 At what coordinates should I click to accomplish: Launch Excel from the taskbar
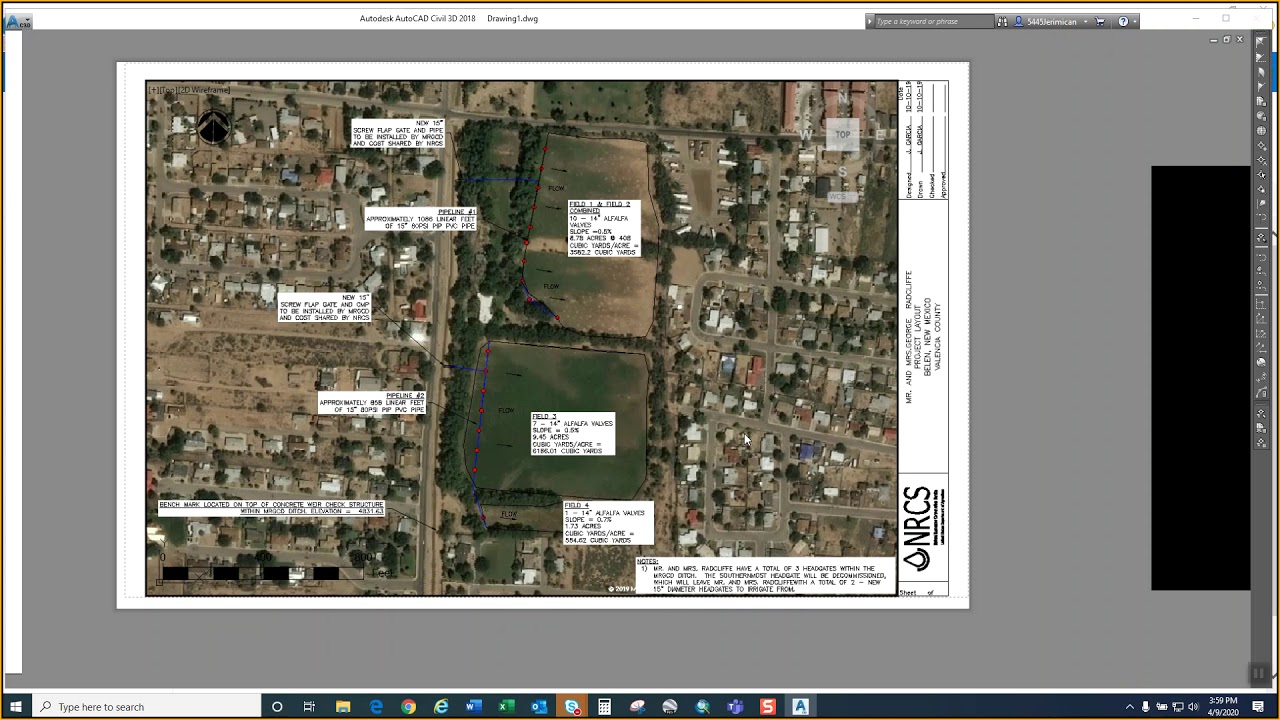click(x=507, y=707)
